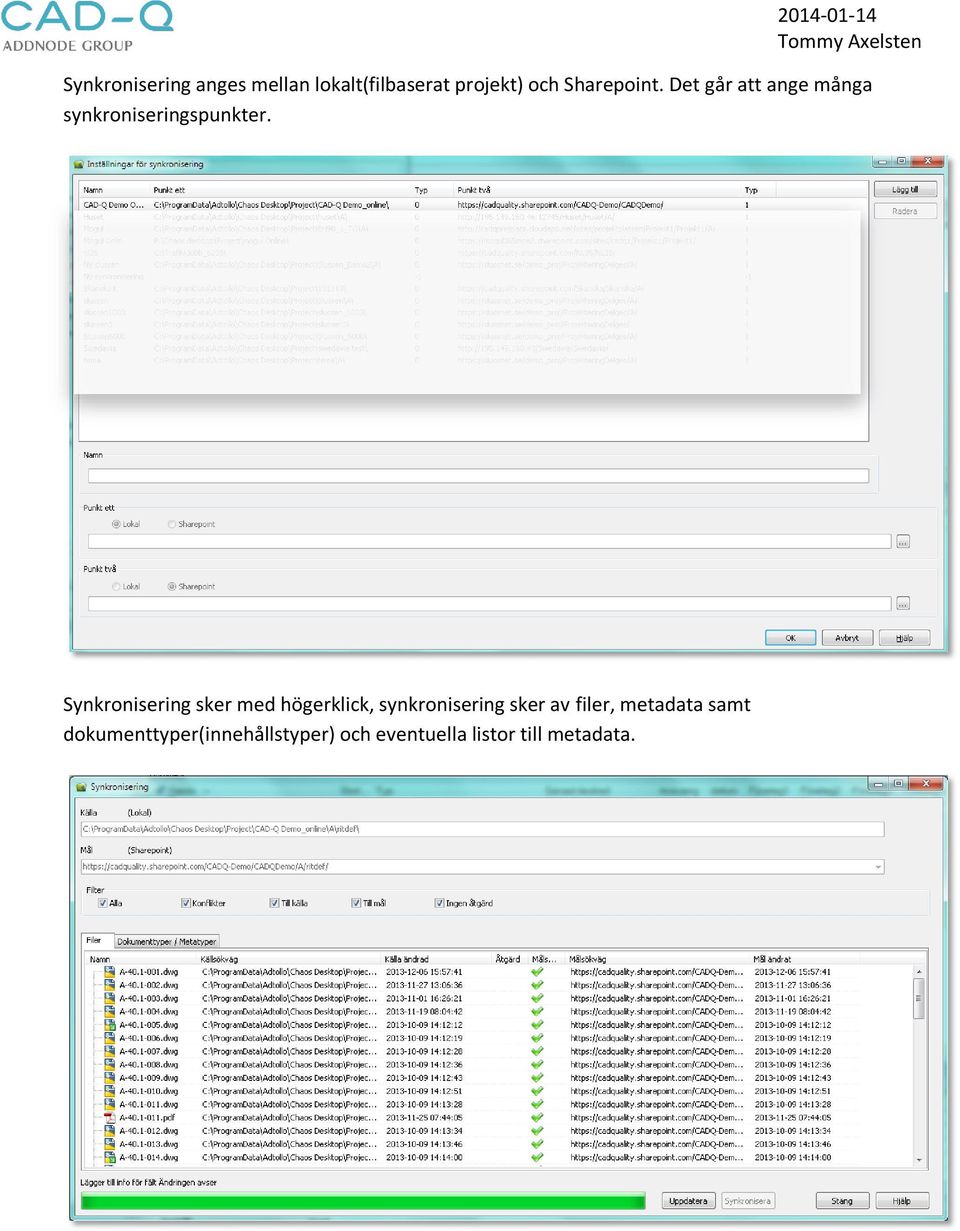Select the file icon of A-40.1-004.dwg
This screenshot has height=1231, width=960.
click(x=109, y=1011)
